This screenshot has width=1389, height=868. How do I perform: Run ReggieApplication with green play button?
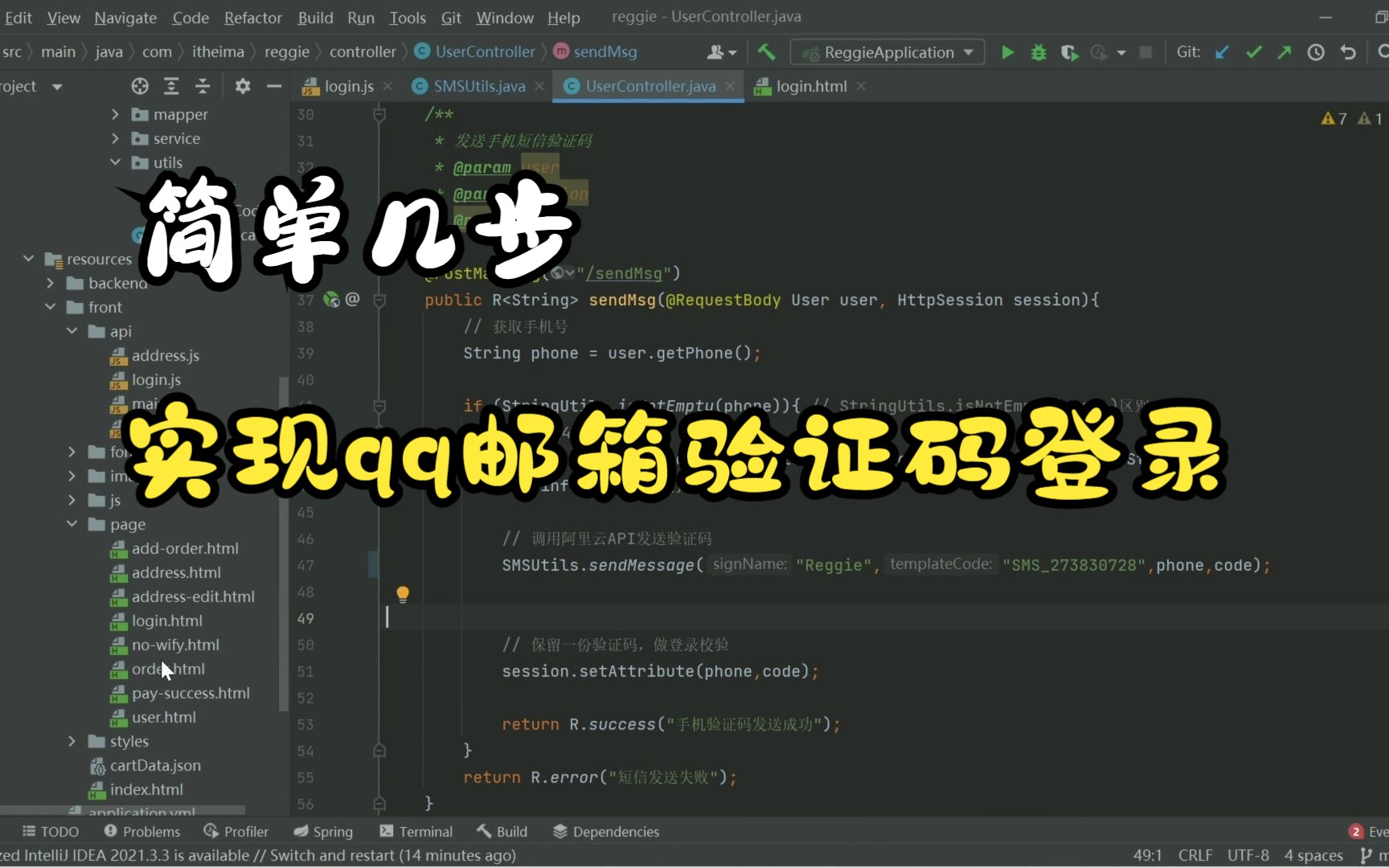[1007, 52]
